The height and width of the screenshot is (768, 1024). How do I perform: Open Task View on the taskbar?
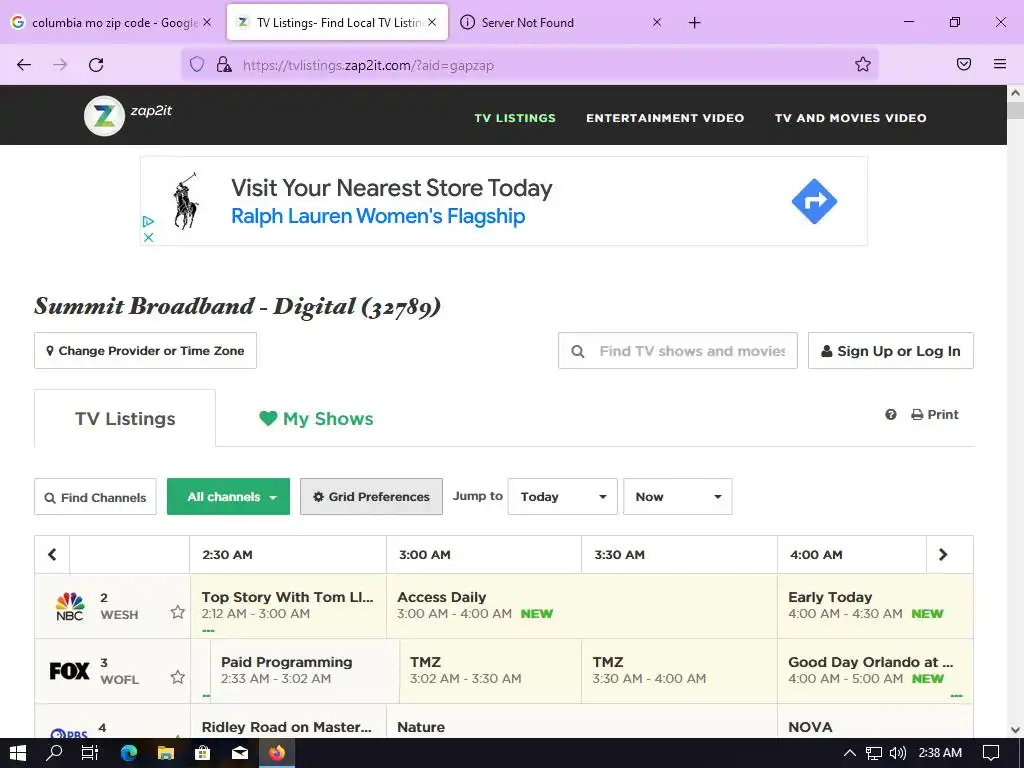tap(89, 753)
